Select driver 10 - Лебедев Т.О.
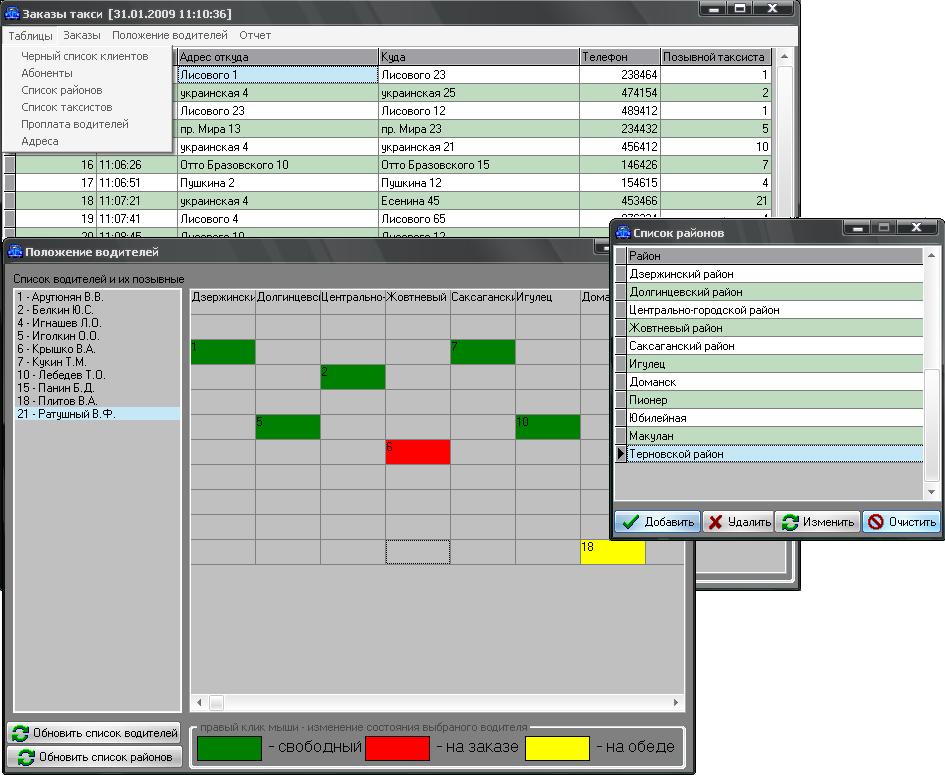This screenshot has height=775, width=945. (x=97, y=375)
